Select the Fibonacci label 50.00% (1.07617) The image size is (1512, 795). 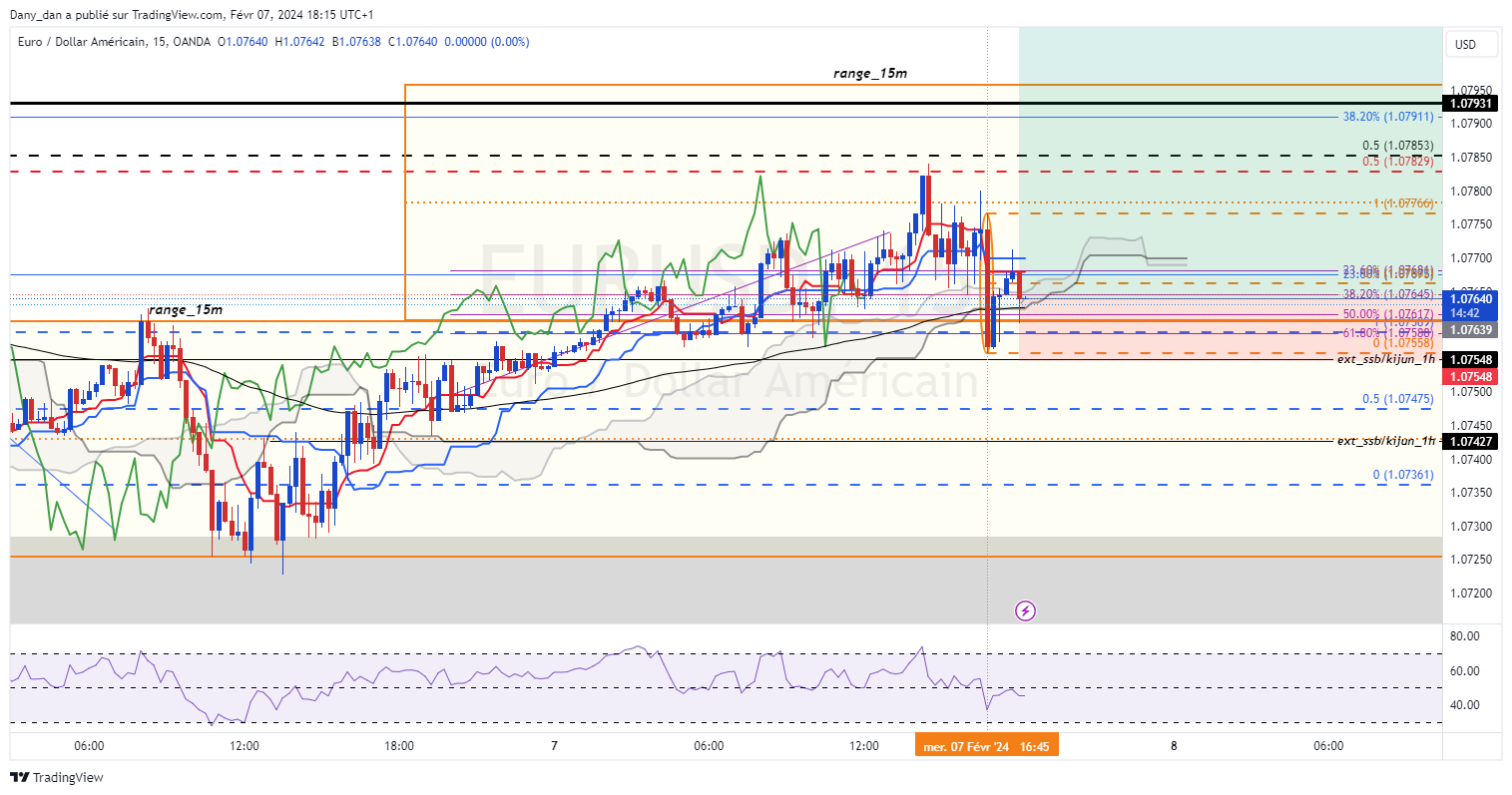click(1388, 314)
